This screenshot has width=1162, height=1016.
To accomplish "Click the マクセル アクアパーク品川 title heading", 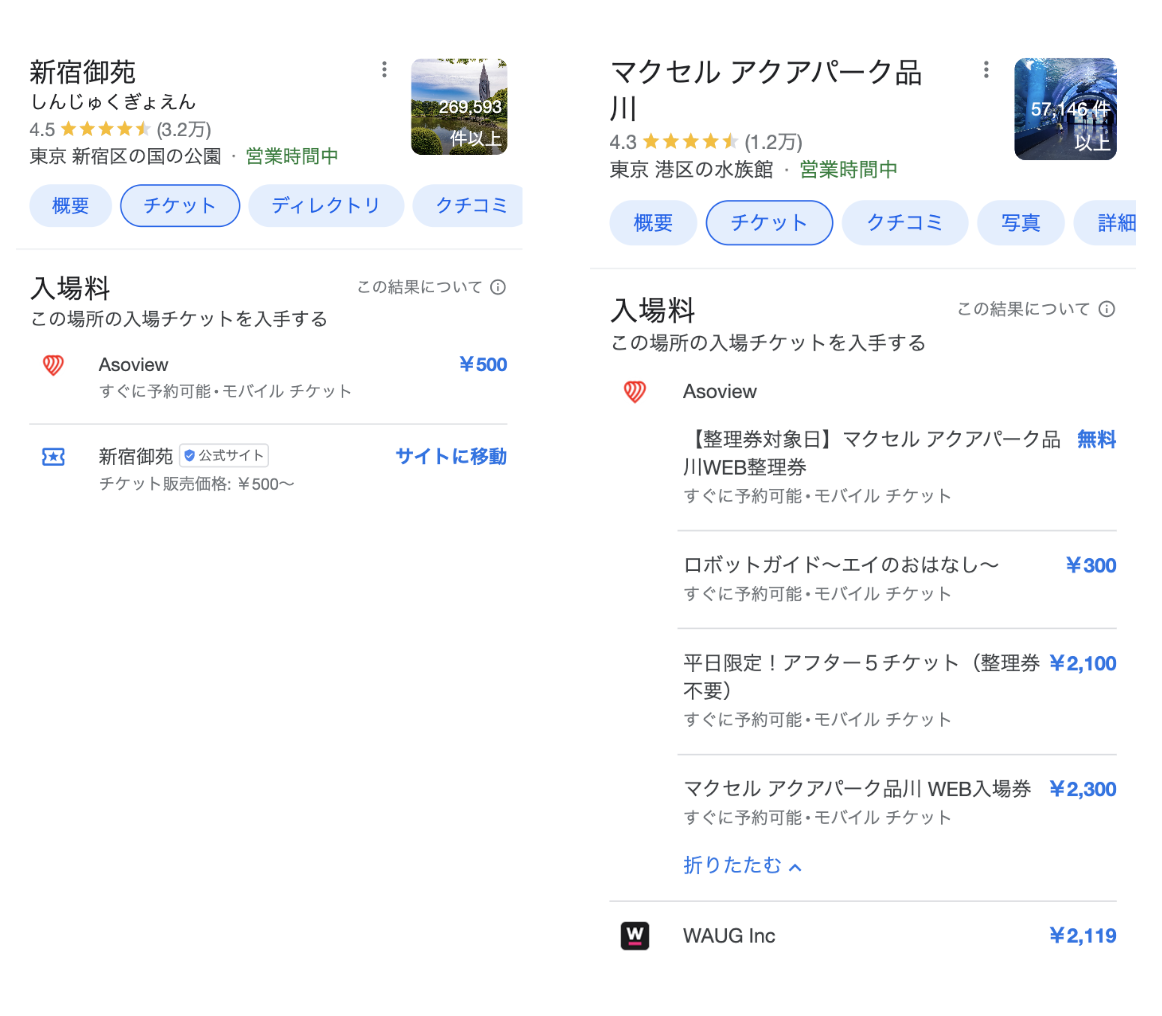I will coord(766,90).
